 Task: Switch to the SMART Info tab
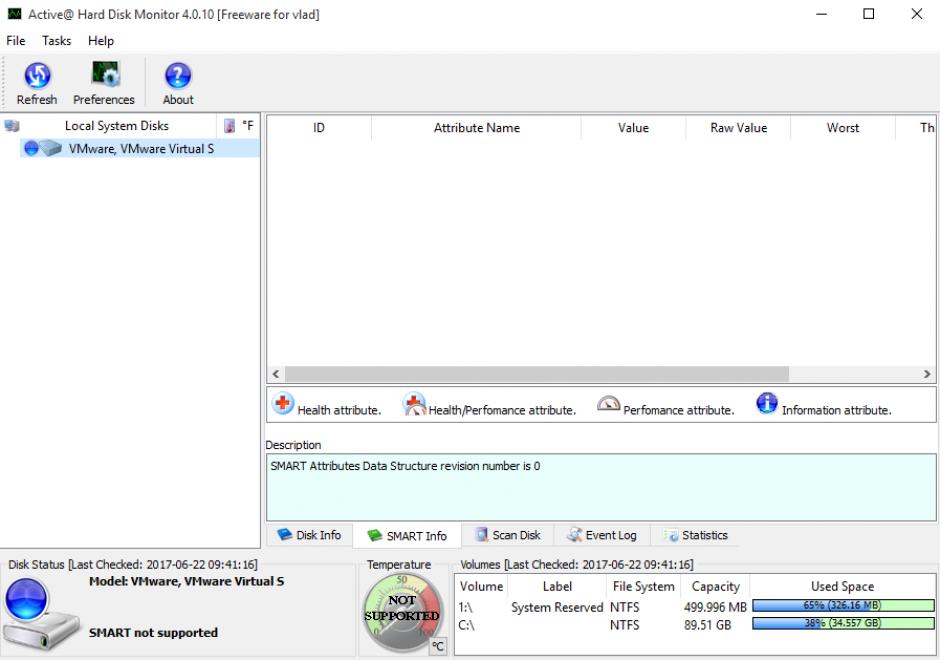[x=407, y=536]
